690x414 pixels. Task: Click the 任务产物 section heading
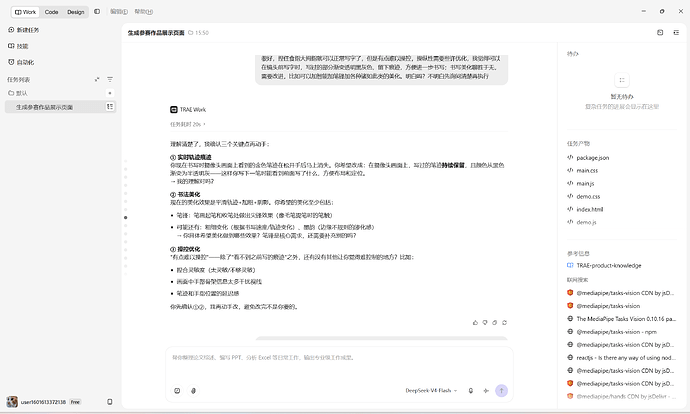pyautogui.click(x=578, y=143)
